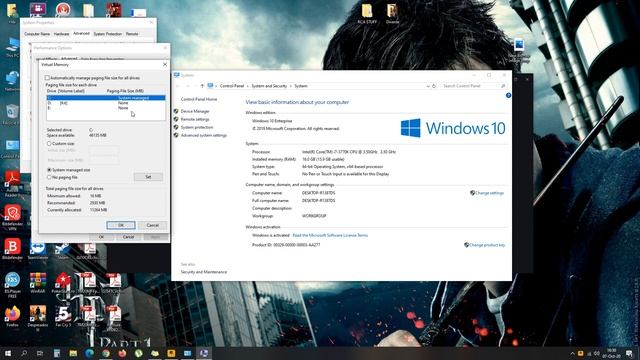Open the RCA STUFF desktop folder
The height and width of the screenshot is (360, 640).
coord(367,13)
